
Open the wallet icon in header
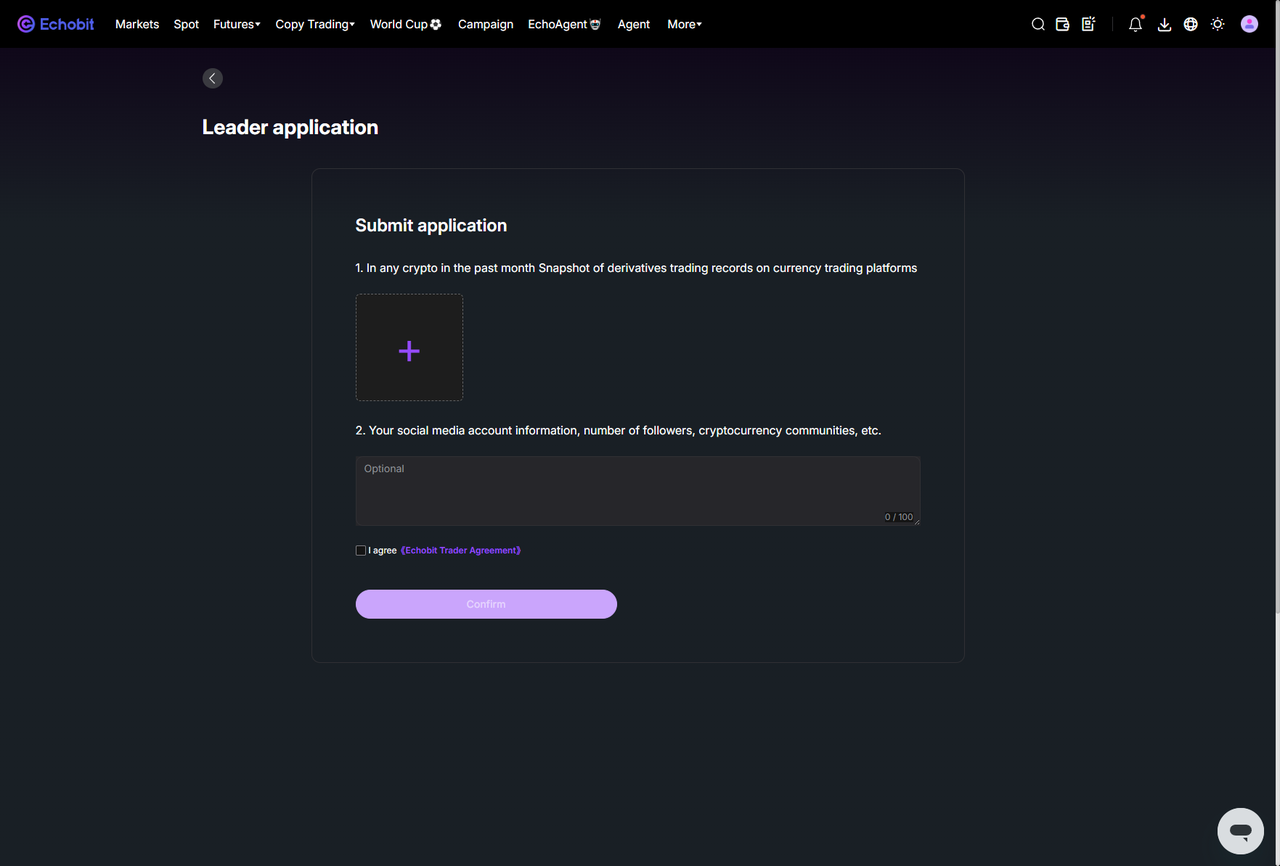click(1063, 24)
